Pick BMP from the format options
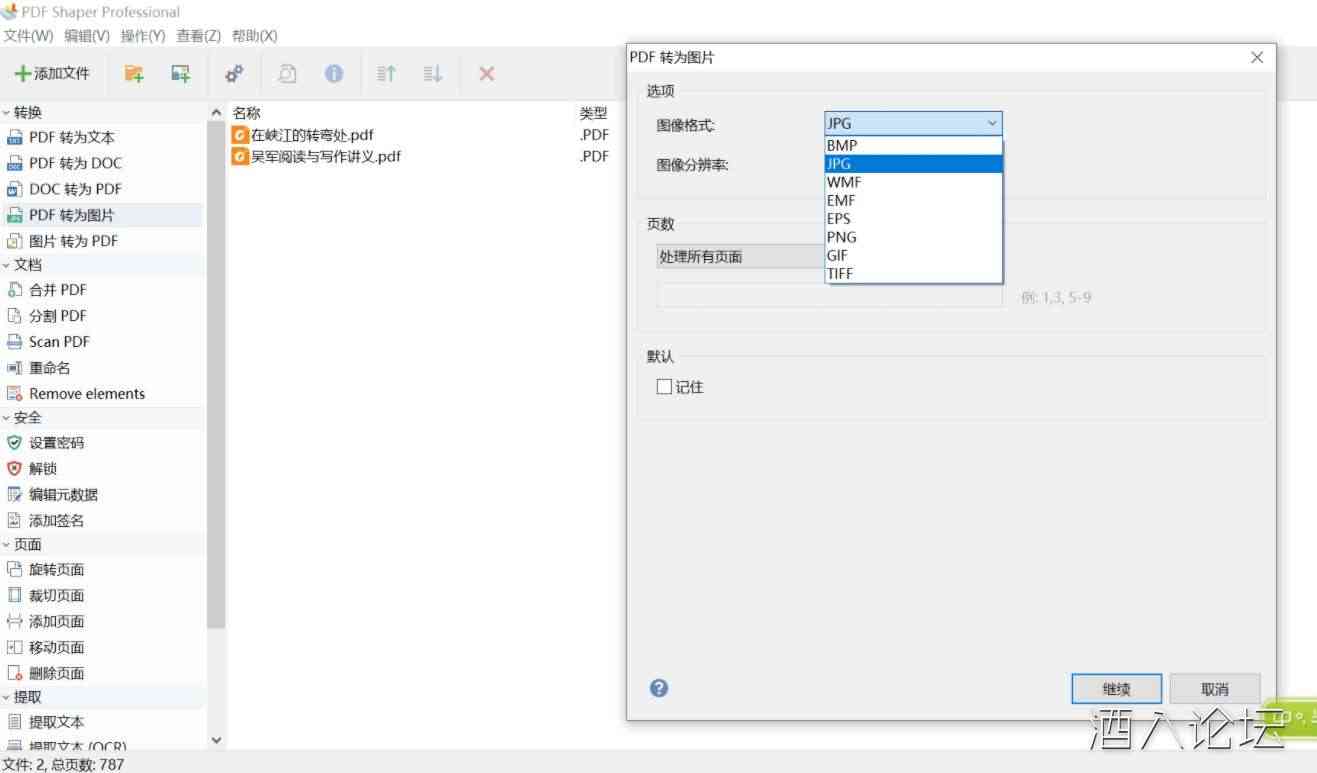Screen dimensions: 1317x773 (842, 145)
